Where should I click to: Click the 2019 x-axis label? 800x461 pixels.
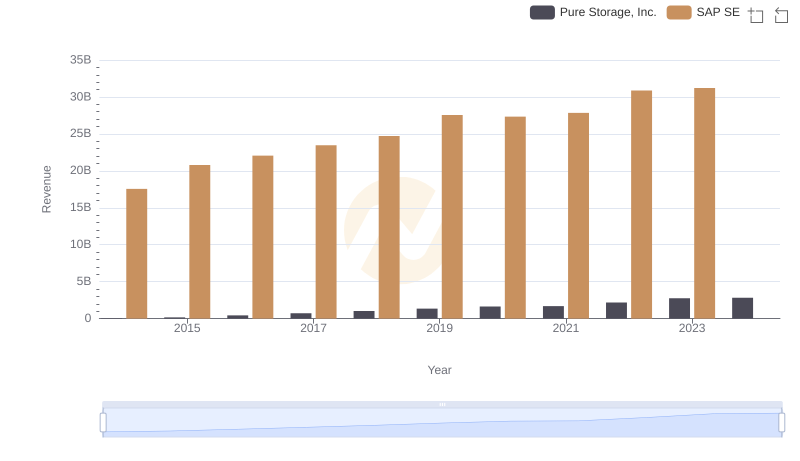(x=439, y=328)
